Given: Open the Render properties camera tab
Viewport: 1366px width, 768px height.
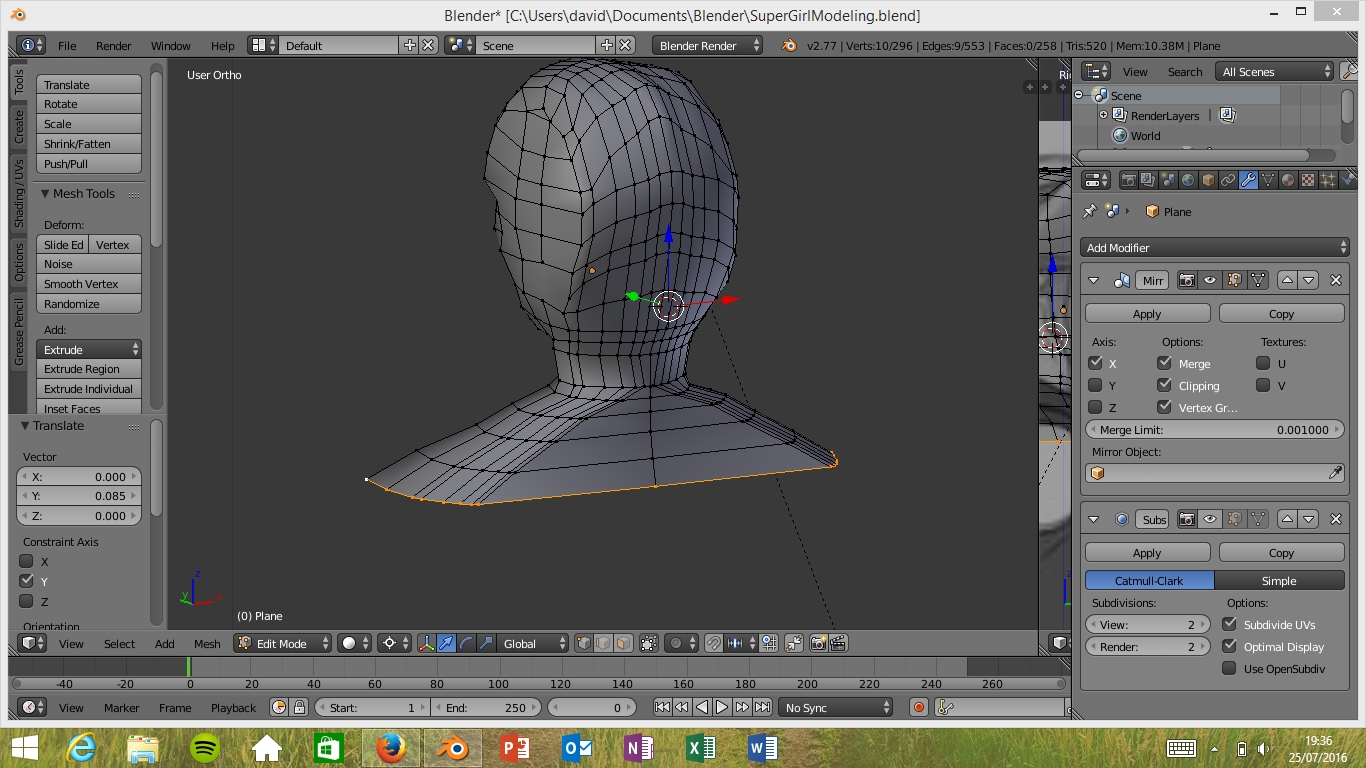Looking at the screenshot, I should pyautogui.click(x=1128, y=181).
